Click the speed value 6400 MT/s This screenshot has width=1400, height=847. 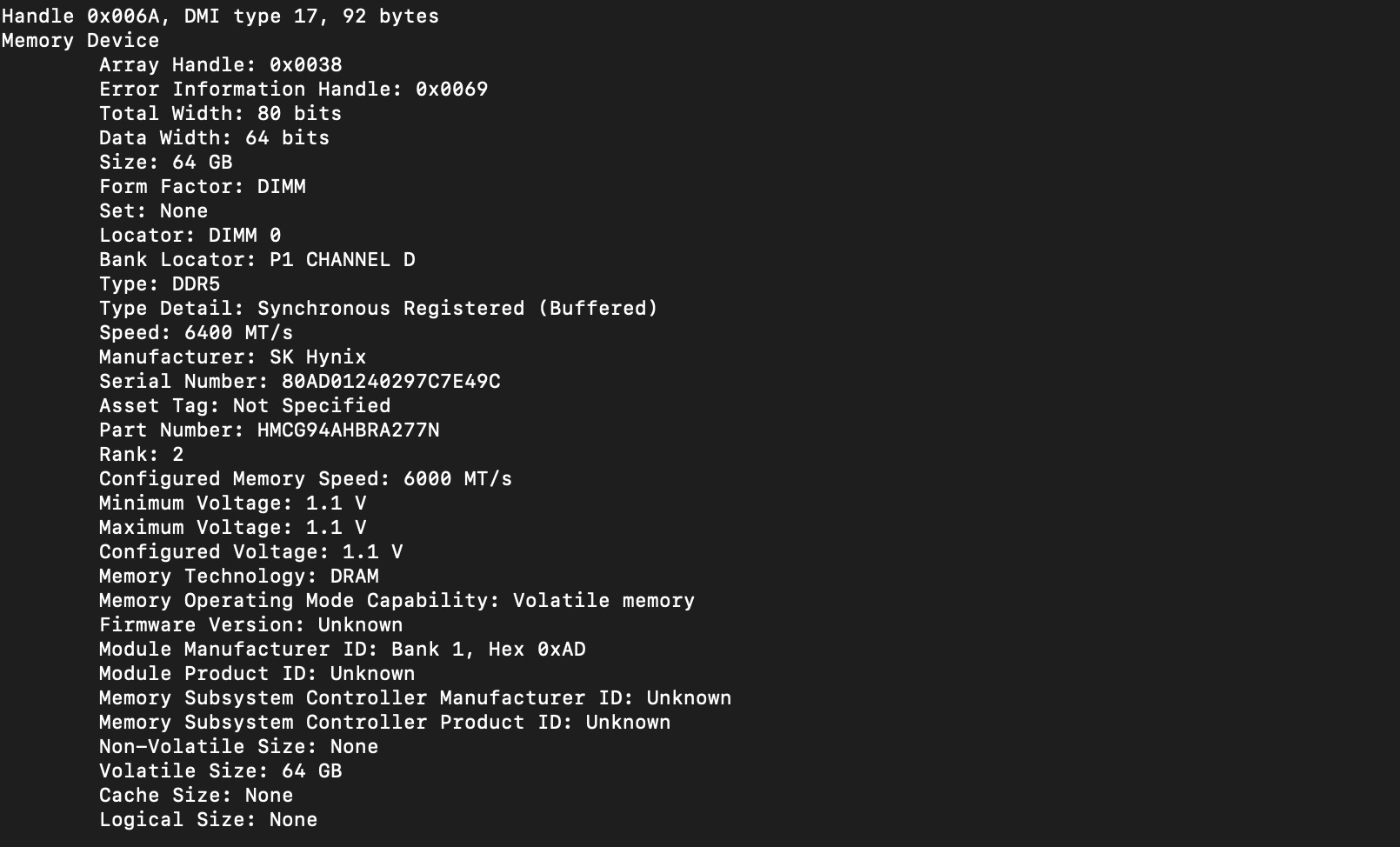point(238,333)
